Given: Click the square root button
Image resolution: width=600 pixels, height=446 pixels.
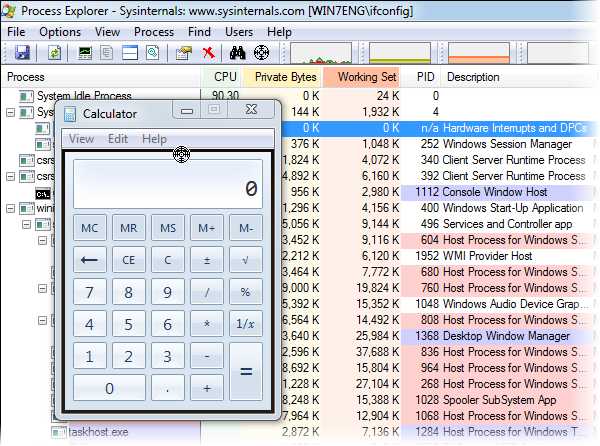Looking at the screenshot, I should (x=246, y=260).
